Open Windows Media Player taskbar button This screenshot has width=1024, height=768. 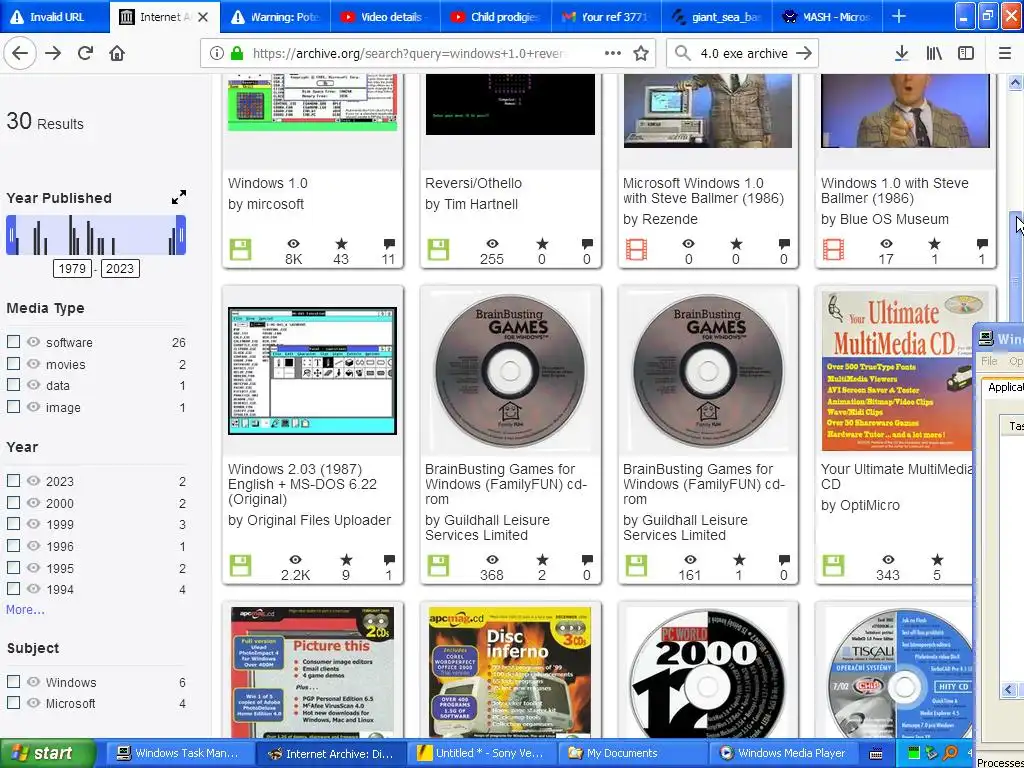(x=784, y=753)
